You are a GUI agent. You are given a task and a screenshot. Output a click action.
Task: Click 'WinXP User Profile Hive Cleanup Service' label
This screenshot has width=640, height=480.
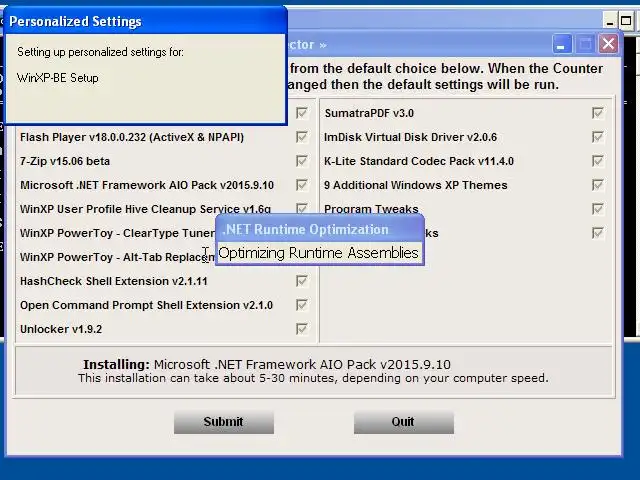(145, 209)
